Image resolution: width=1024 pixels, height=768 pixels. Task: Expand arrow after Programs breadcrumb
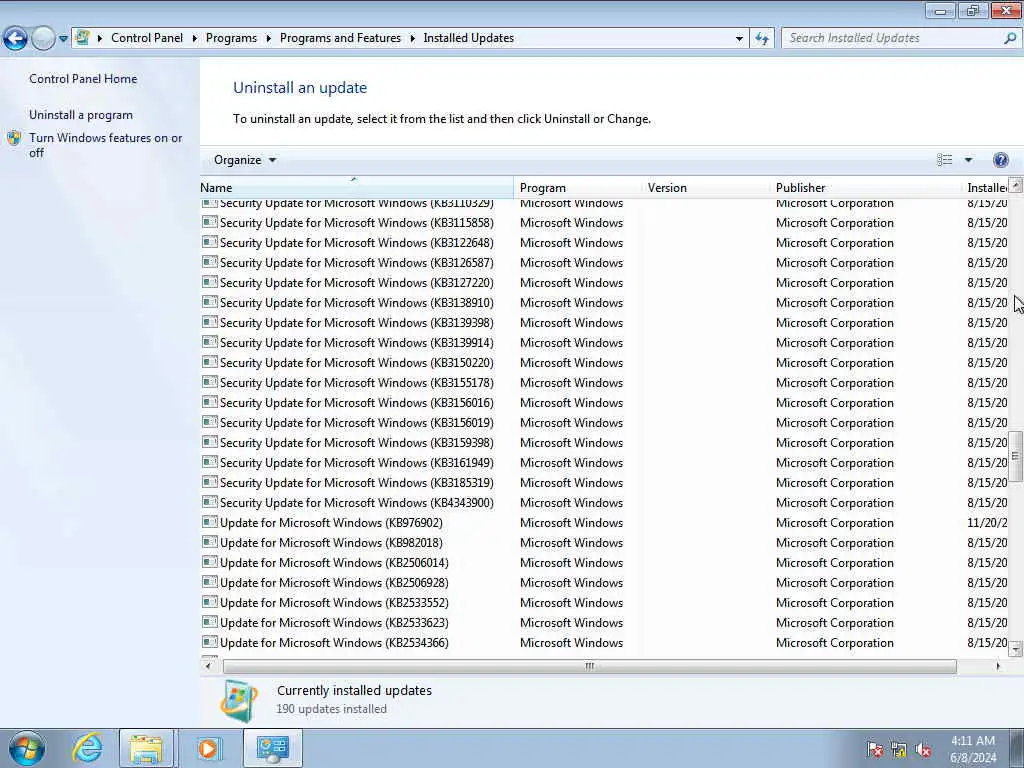coord(268,39)
